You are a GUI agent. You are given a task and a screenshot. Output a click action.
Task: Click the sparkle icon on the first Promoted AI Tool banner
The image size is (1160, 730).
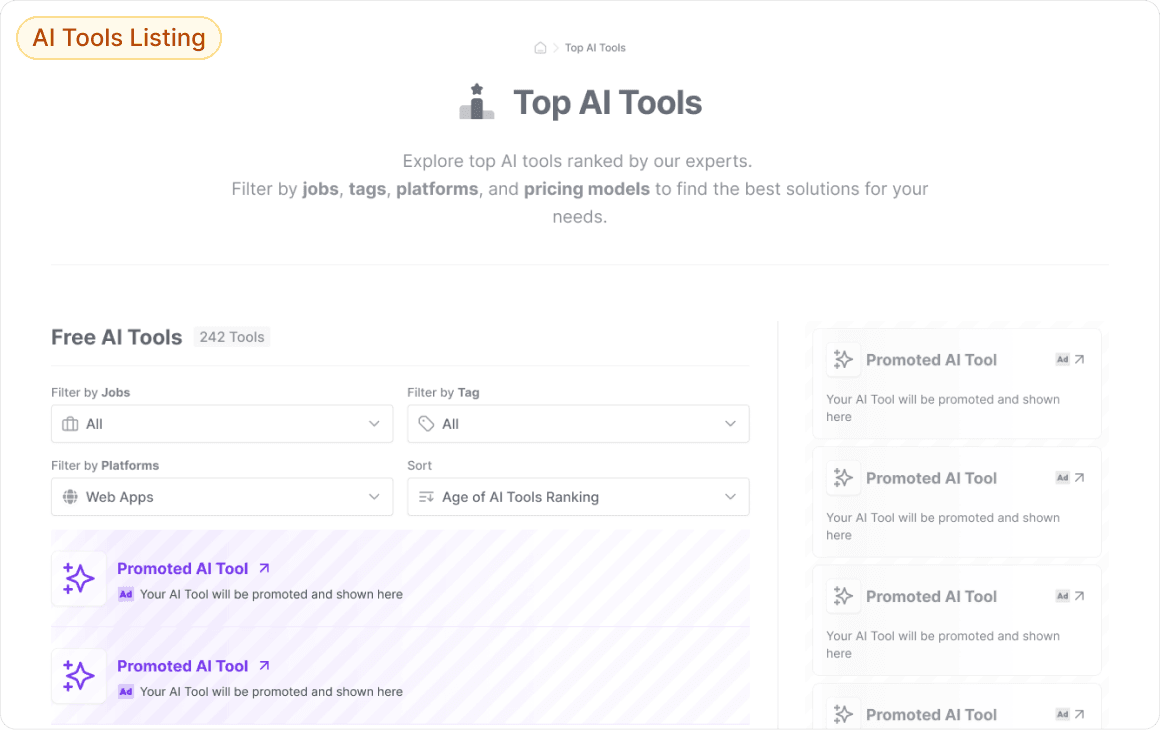tap(78, 578)
